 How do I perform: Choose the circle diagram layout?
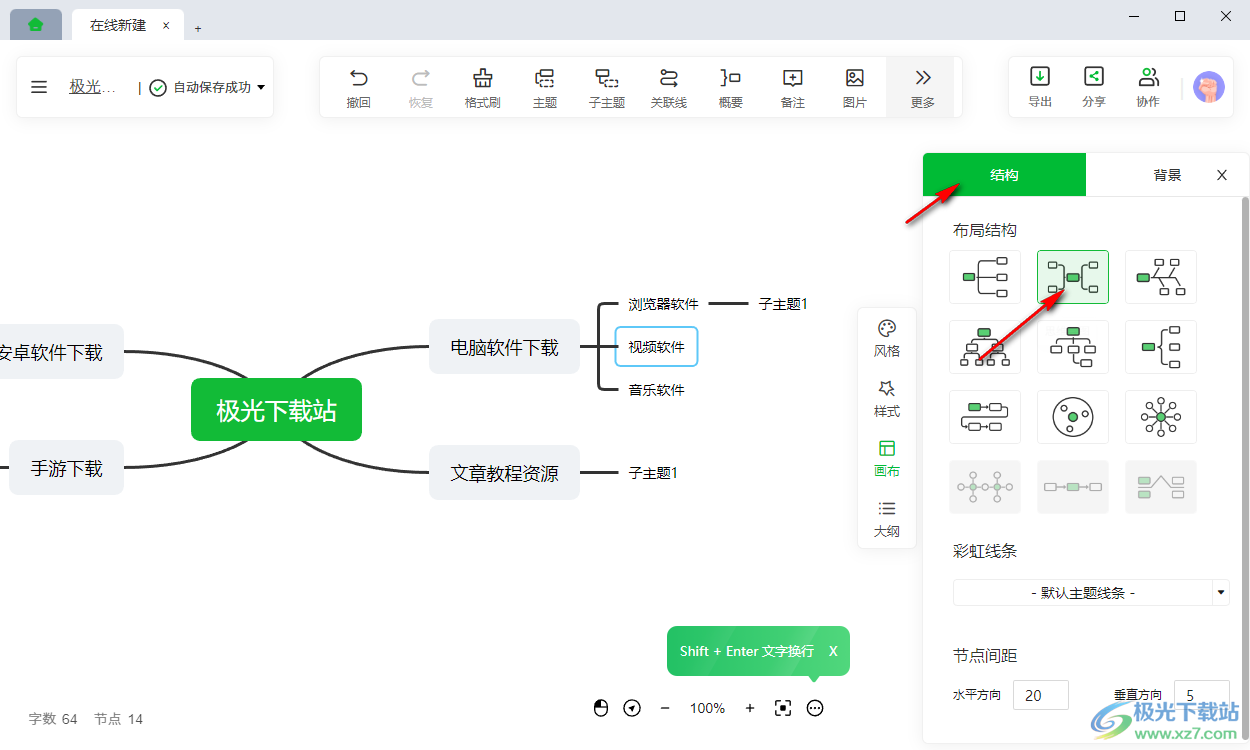point(1073,417)
